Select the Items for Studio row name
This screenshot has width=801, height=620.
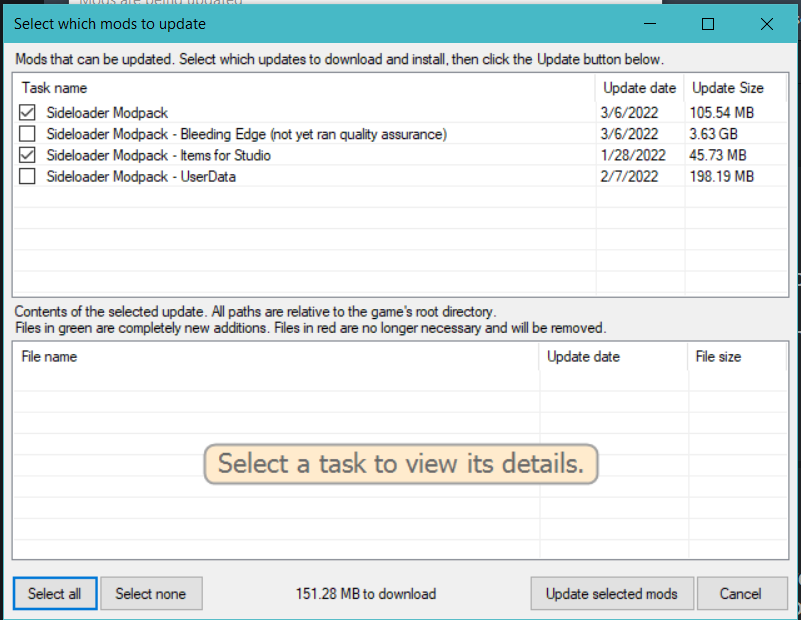158,155
